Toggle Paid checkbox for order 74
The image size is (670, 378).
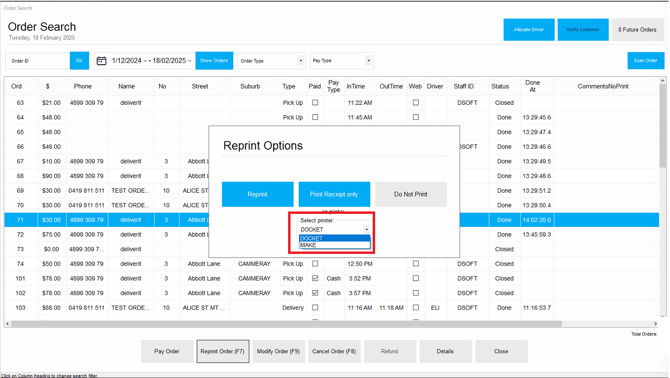315,264
